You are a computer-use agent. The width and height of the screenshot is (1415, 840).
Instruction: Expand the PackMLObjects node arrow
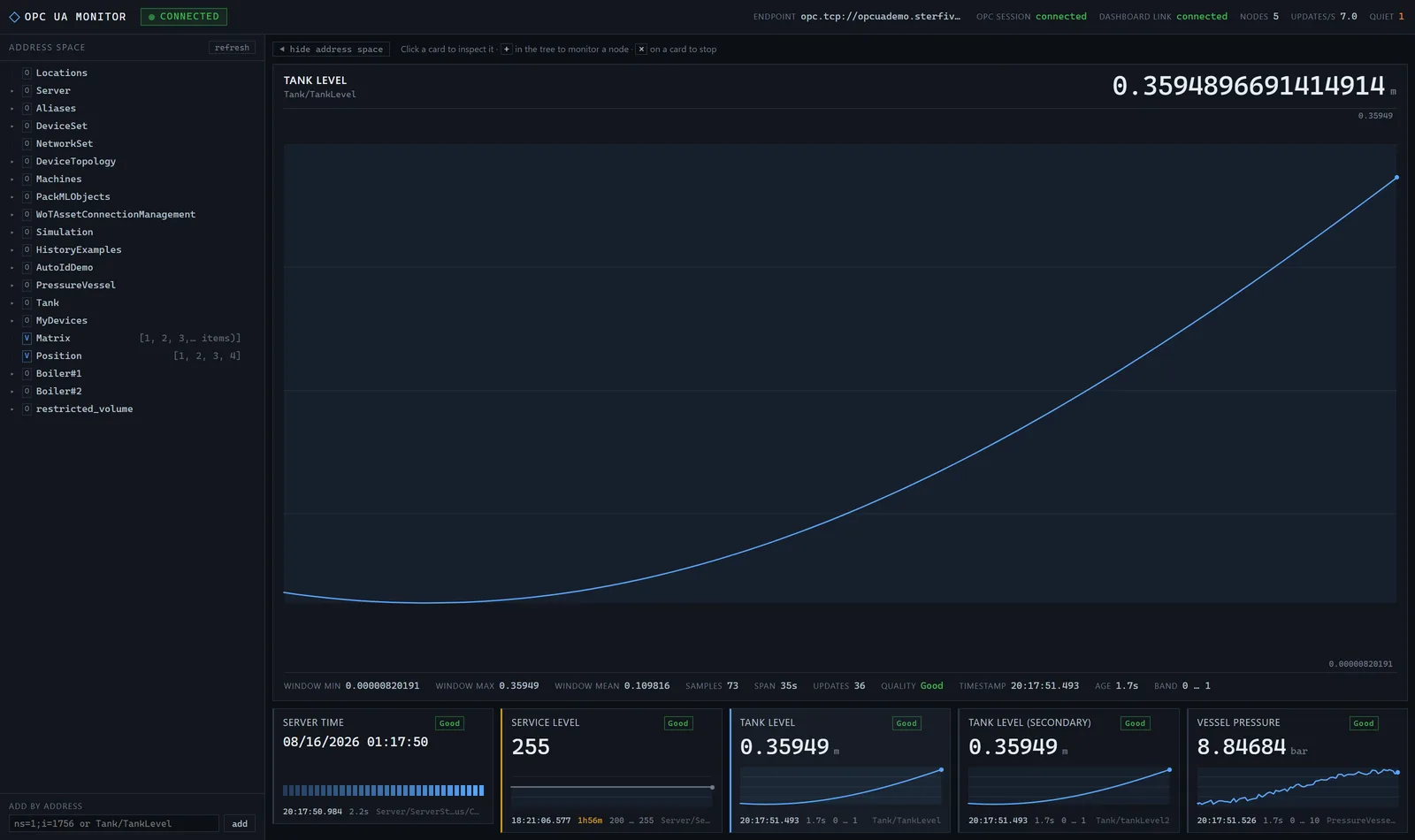point(11,197)
